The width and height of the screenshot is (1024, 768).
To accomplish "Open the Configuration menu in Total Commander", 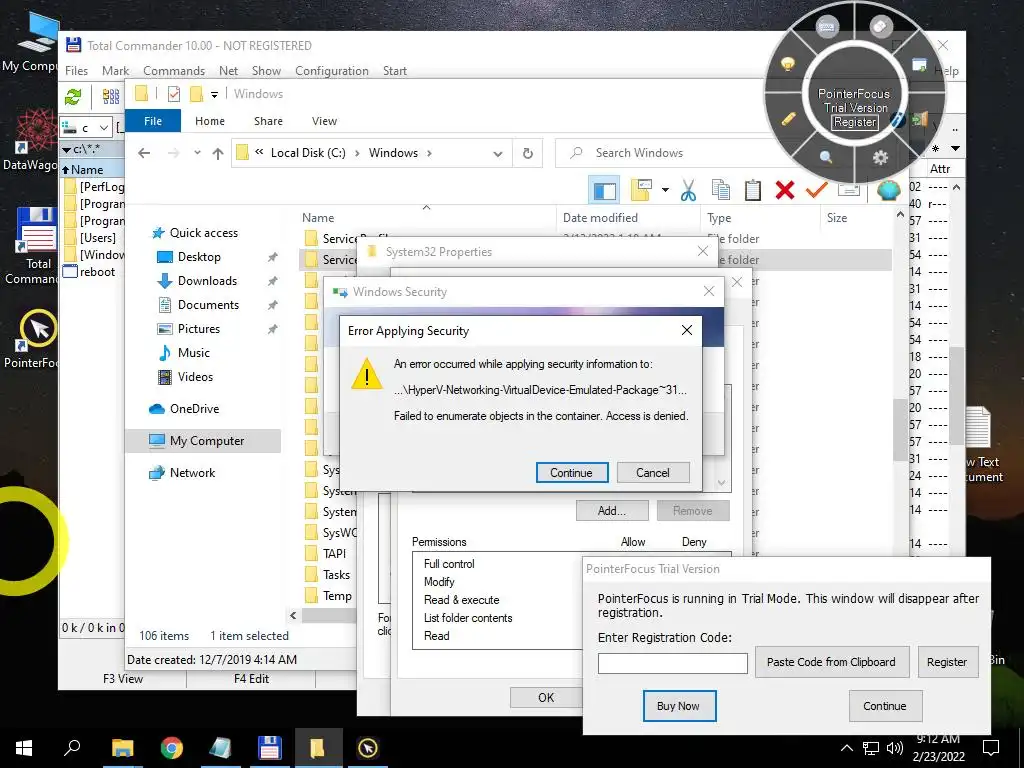I will coord(332,71).
